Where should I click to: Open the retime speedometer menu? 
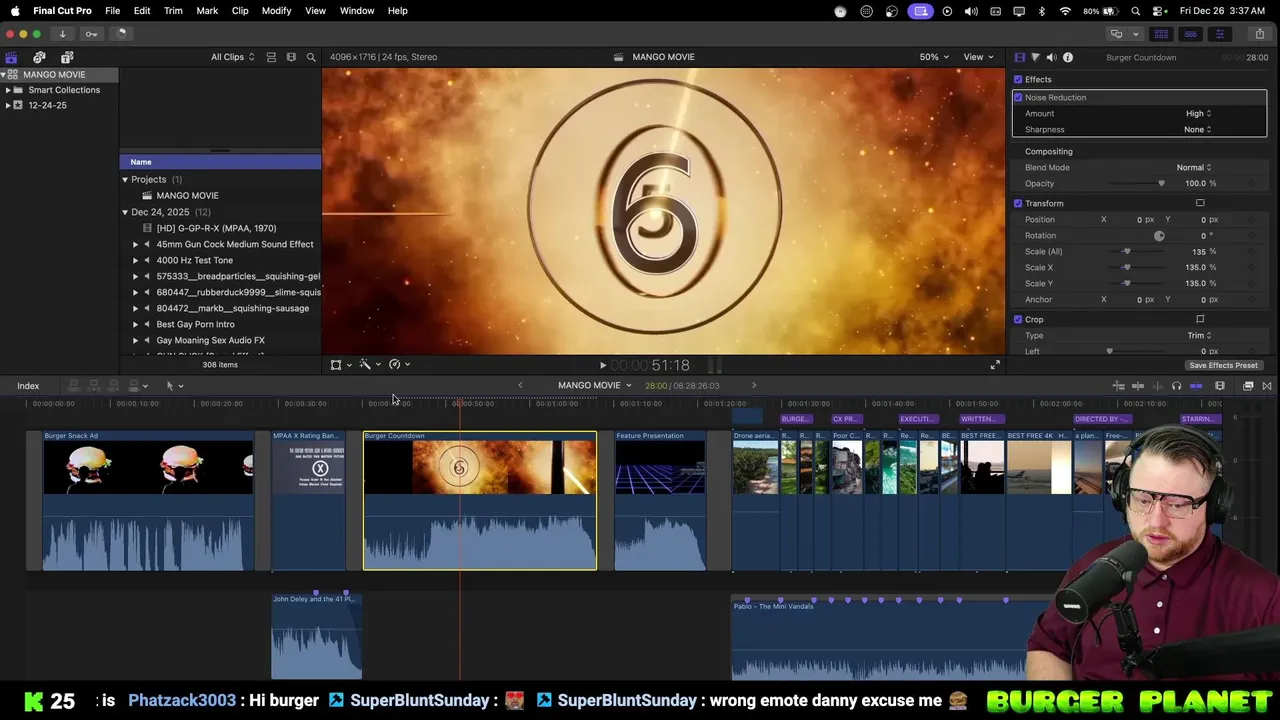pyautogui.click(x=399, y=365)
